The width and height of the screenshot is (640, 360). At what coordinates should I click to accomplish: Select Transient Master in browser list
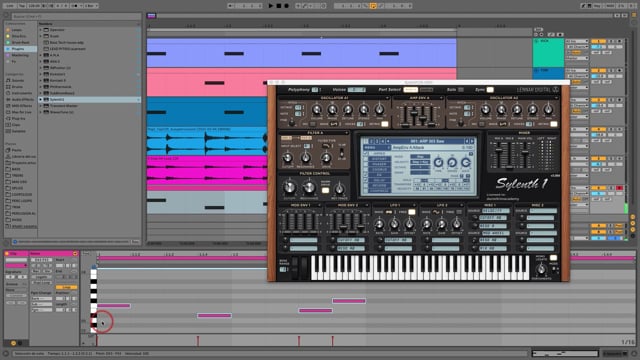pos(63,106)
